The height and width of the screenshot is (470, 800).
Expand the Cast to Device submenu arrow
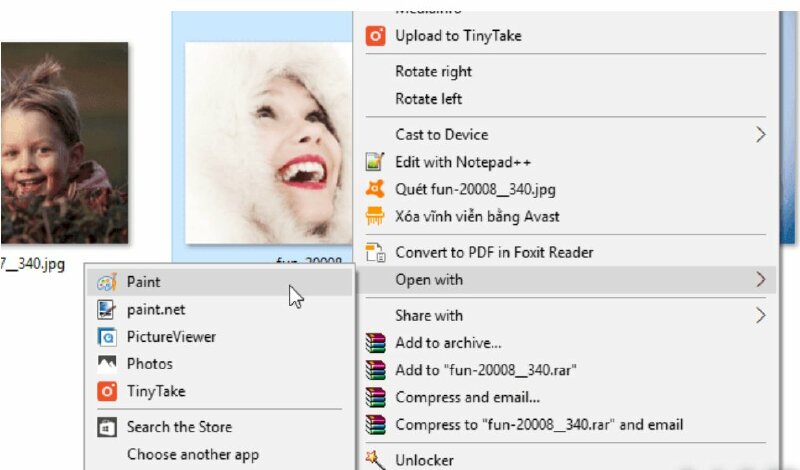(761, 134)
